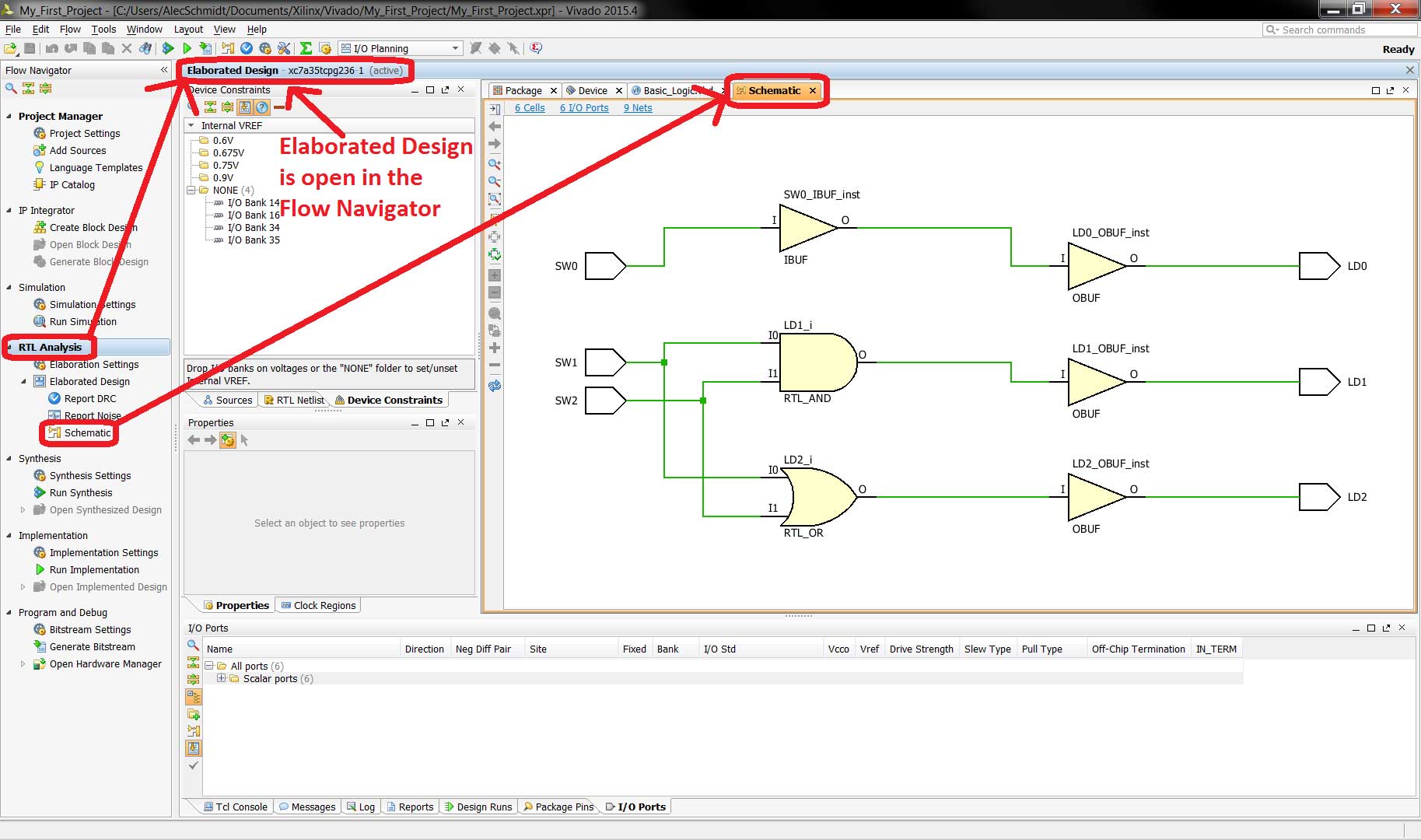Image resolution: width=1421 pixels, height=840 pixels.
Task: Collapse the Internal VREF section
Action: [x=191, y=125]
